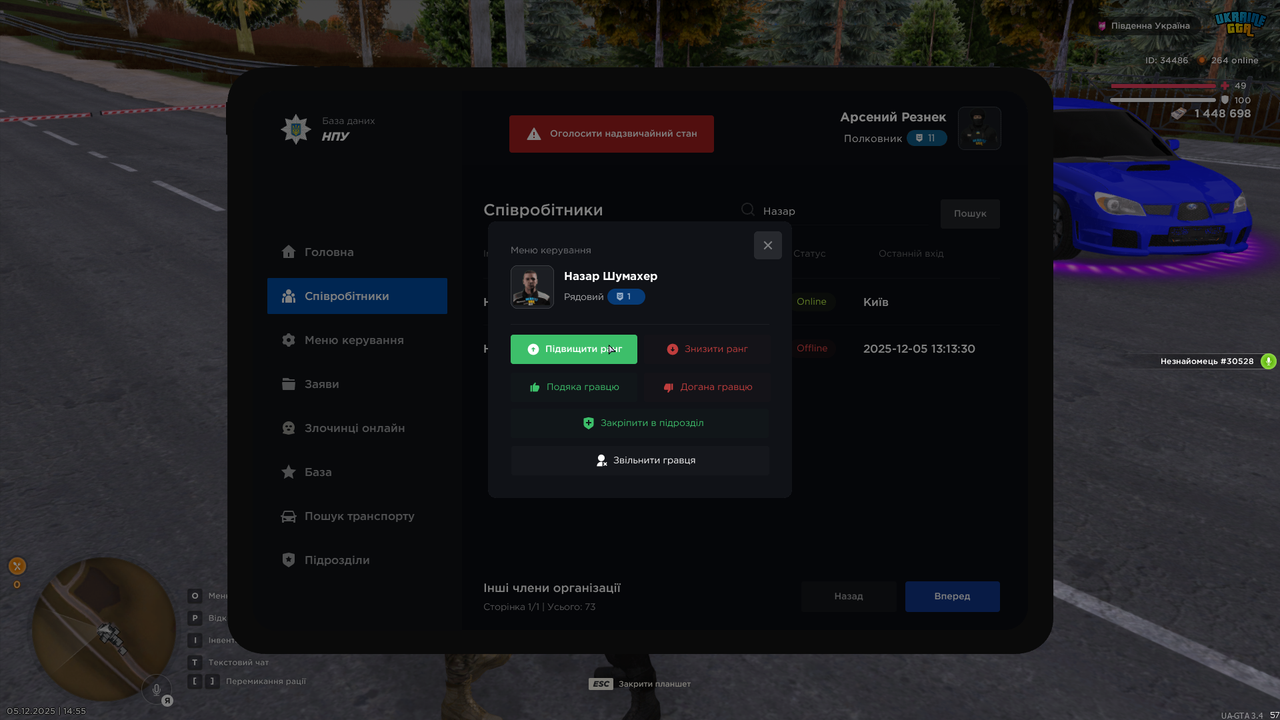This screenshot has height=720, width=1280.
Task: Click the shield icon beside Підрозділи
Action: (x=289, y=560)
